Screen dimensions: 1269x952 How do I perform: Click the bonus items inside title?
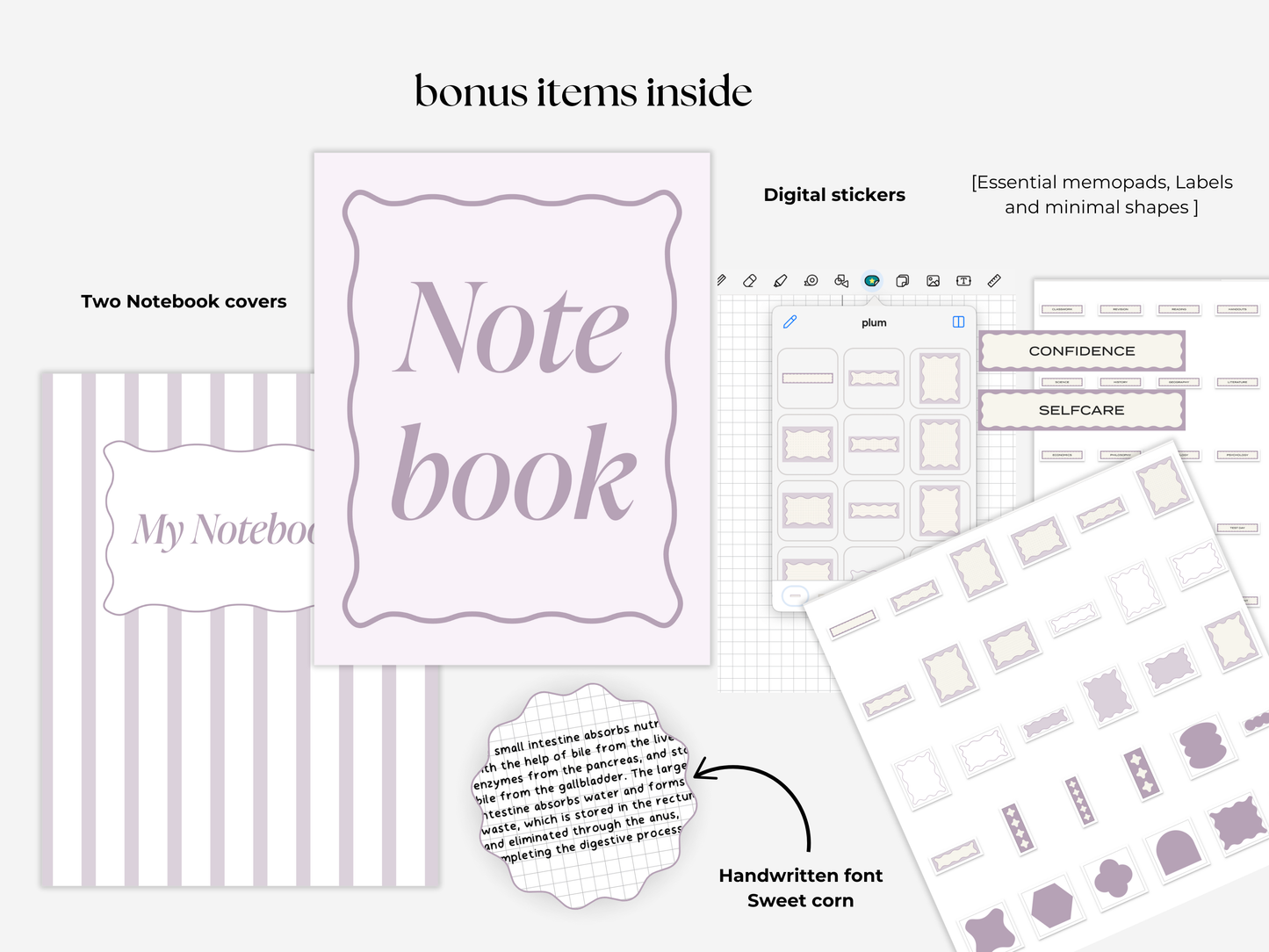click(x=583, y=91)
